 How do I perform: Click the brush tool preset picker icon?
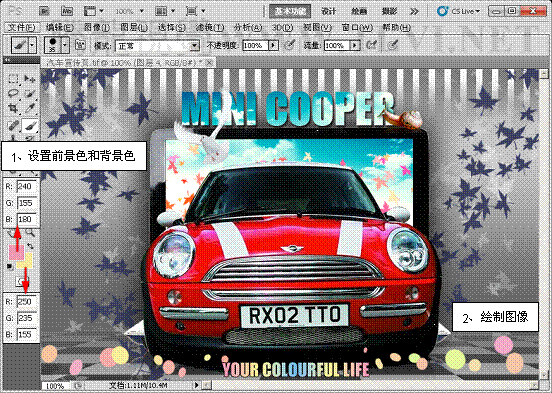point(20,45)
